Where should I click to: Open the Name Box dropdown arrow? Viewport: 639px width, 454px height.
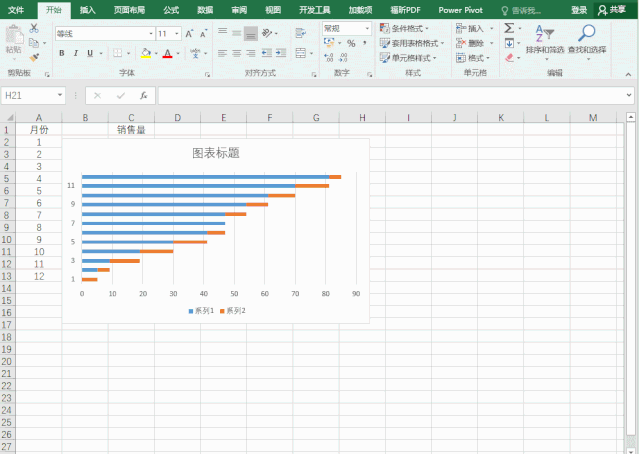click(x=60, y=95)
